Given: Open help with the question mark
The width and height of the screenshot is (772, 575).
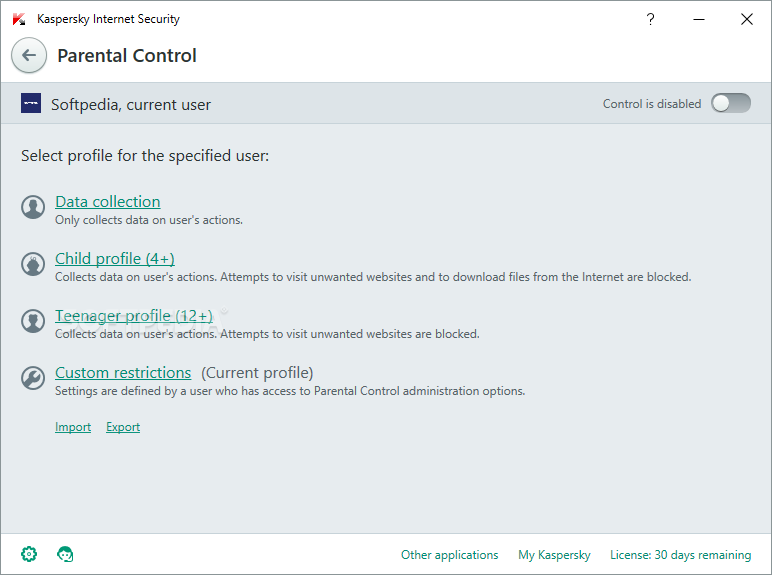Looking at the screenshot, I should 650,19.
